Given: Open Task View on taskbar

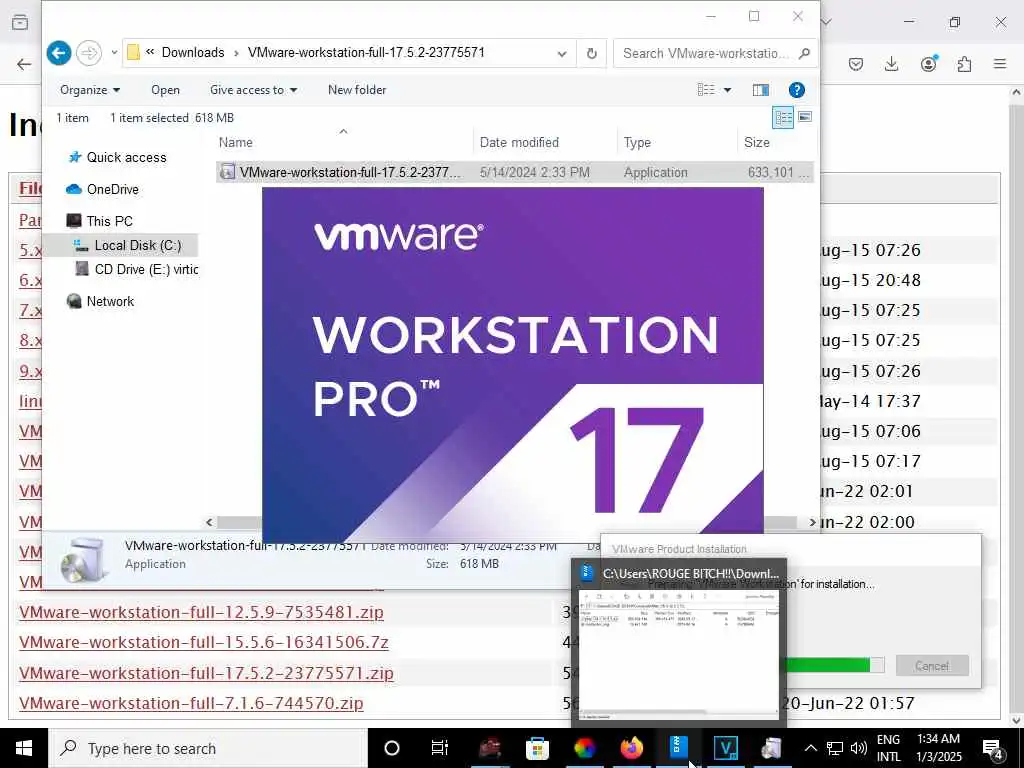Looking at the screenshot, I should [440, 748].
